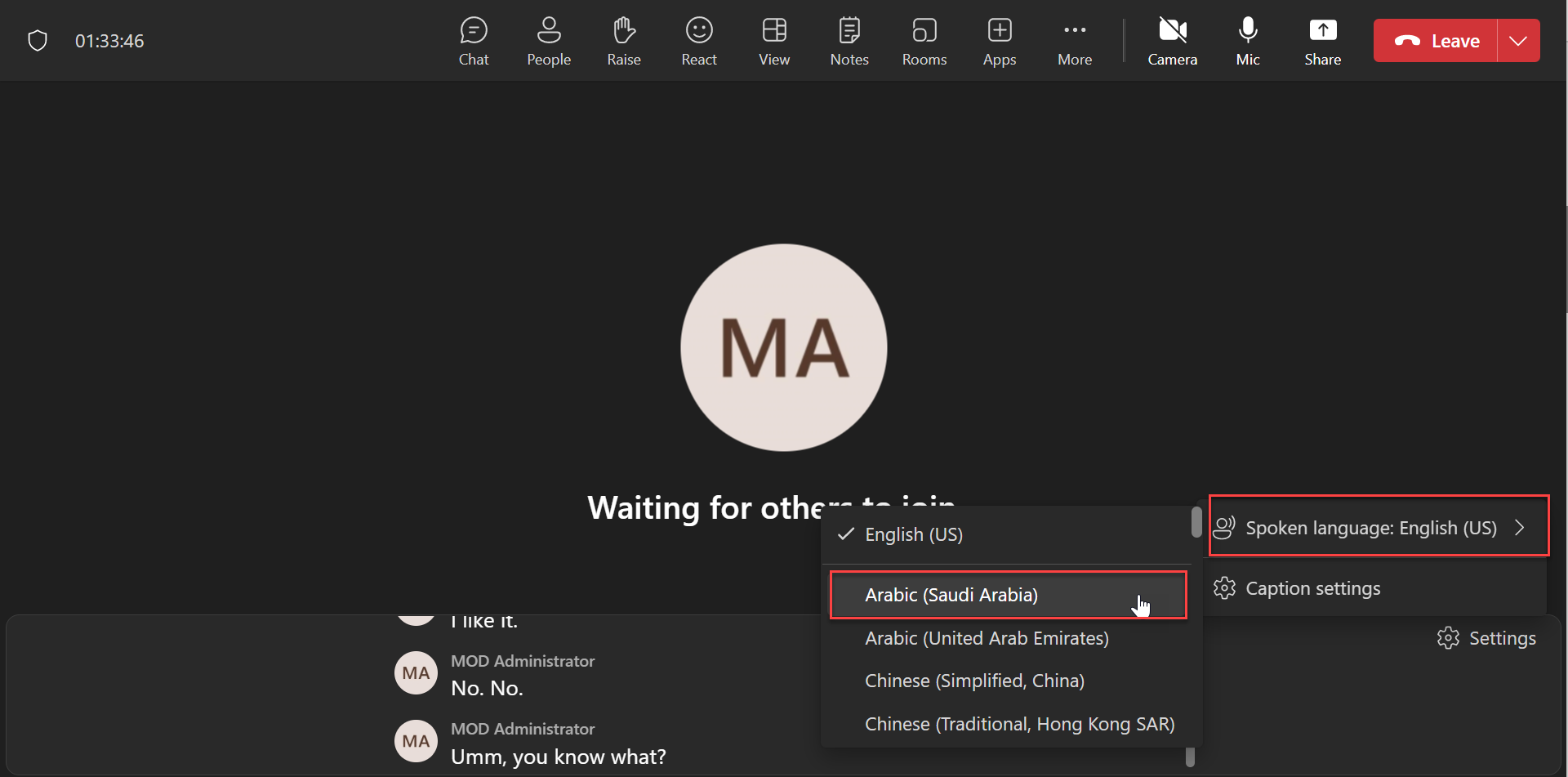Click the shield security icon
The image size is (1568, 777).
[x=38, y=41]
